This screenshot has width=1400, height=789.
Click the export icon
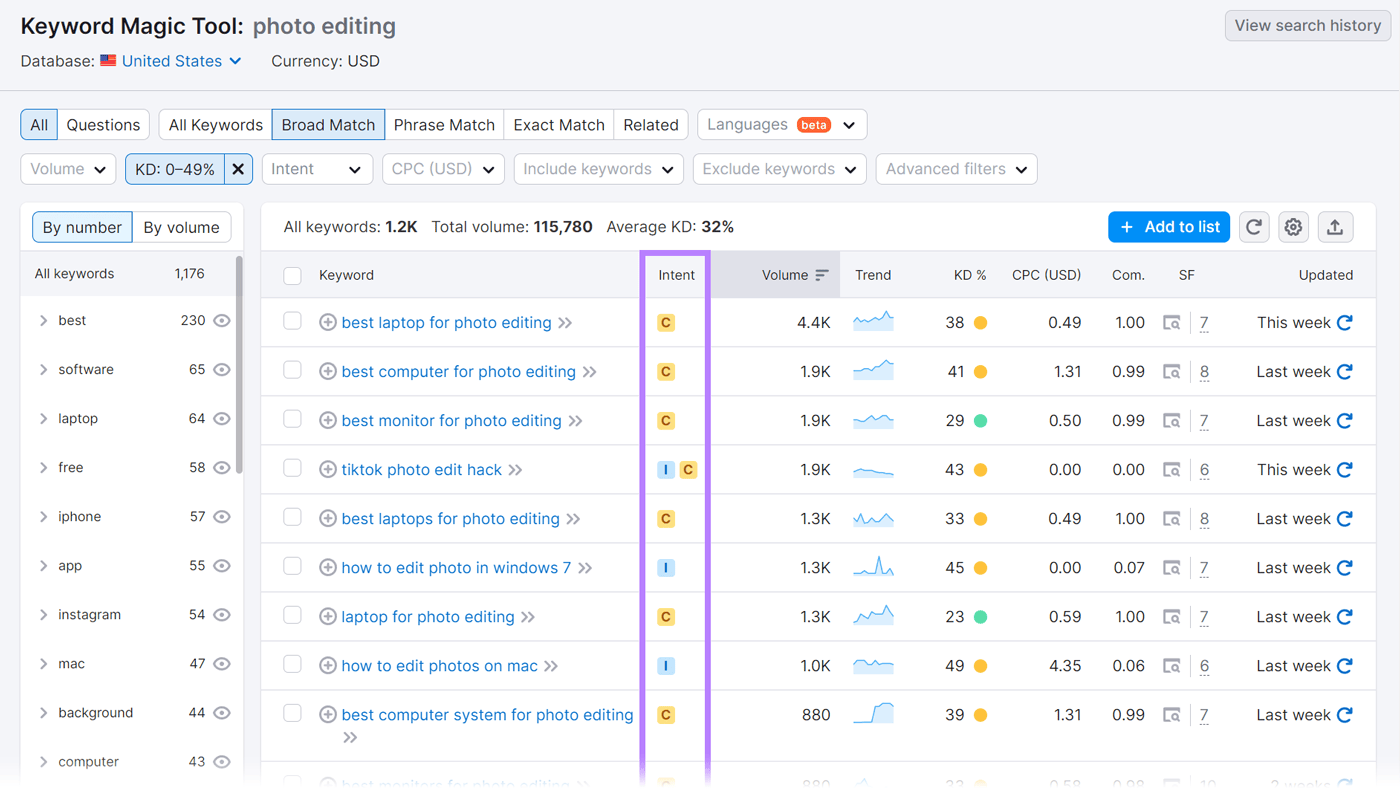(1335, 227)
